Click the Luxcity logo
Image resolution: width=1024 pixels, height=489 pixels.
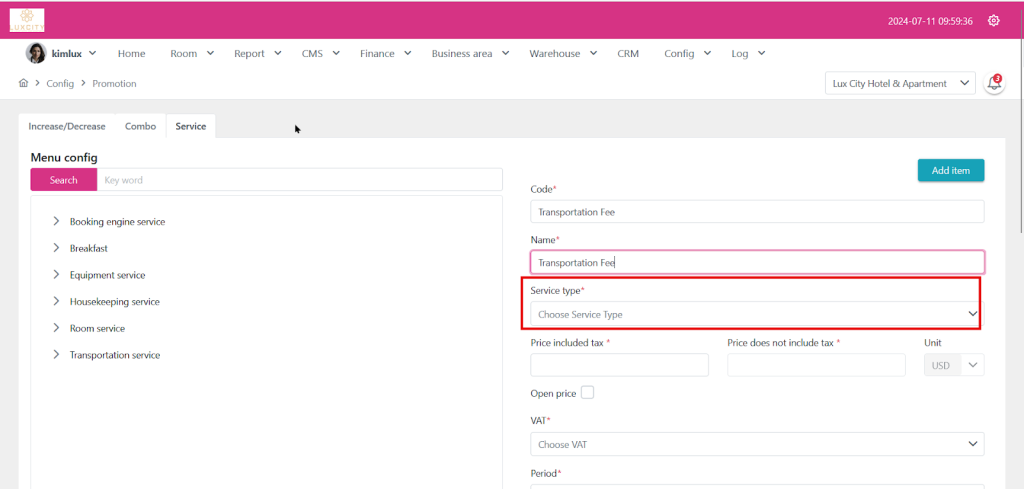coord(27,20)
